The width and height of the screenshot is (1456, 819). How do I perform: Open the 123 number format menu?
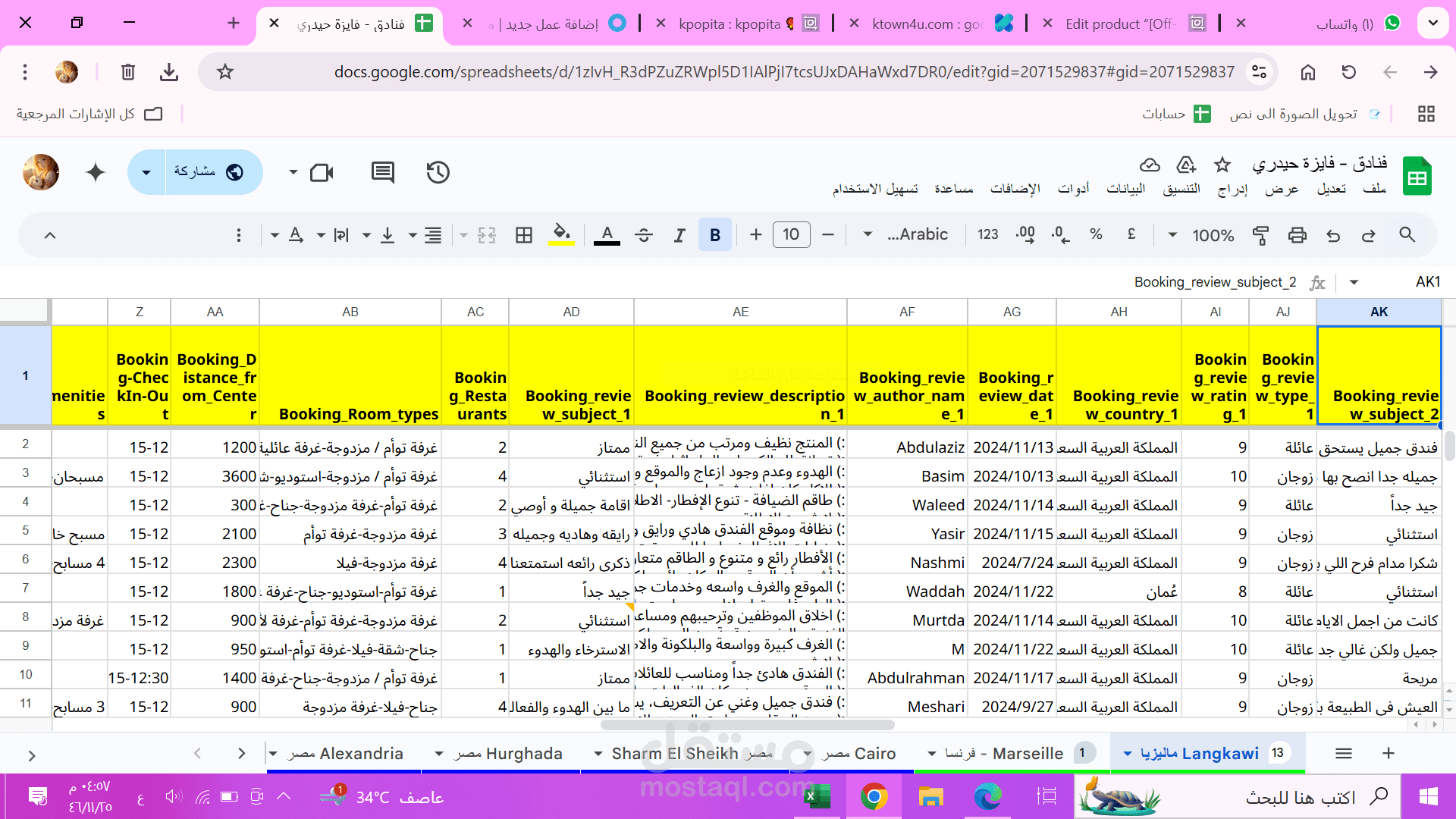(988, 234)
